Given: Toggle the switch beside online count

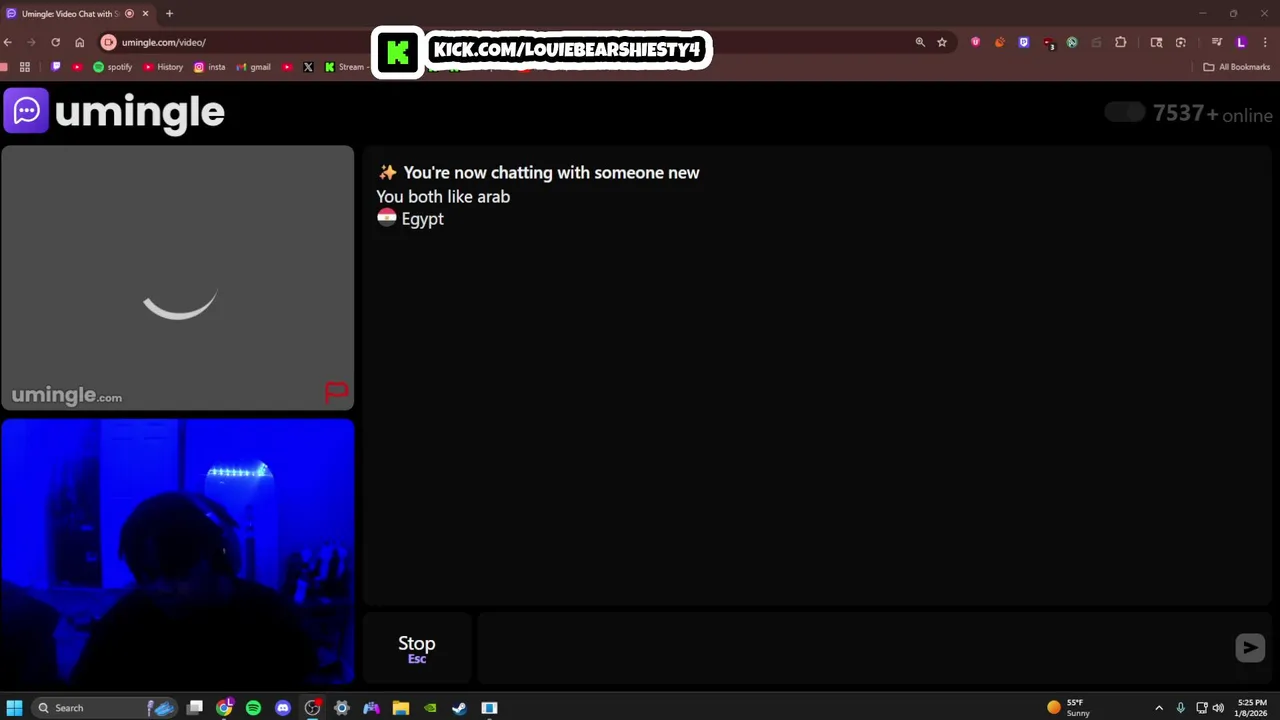Looking at the screenshot, I should pos(1124,113).
